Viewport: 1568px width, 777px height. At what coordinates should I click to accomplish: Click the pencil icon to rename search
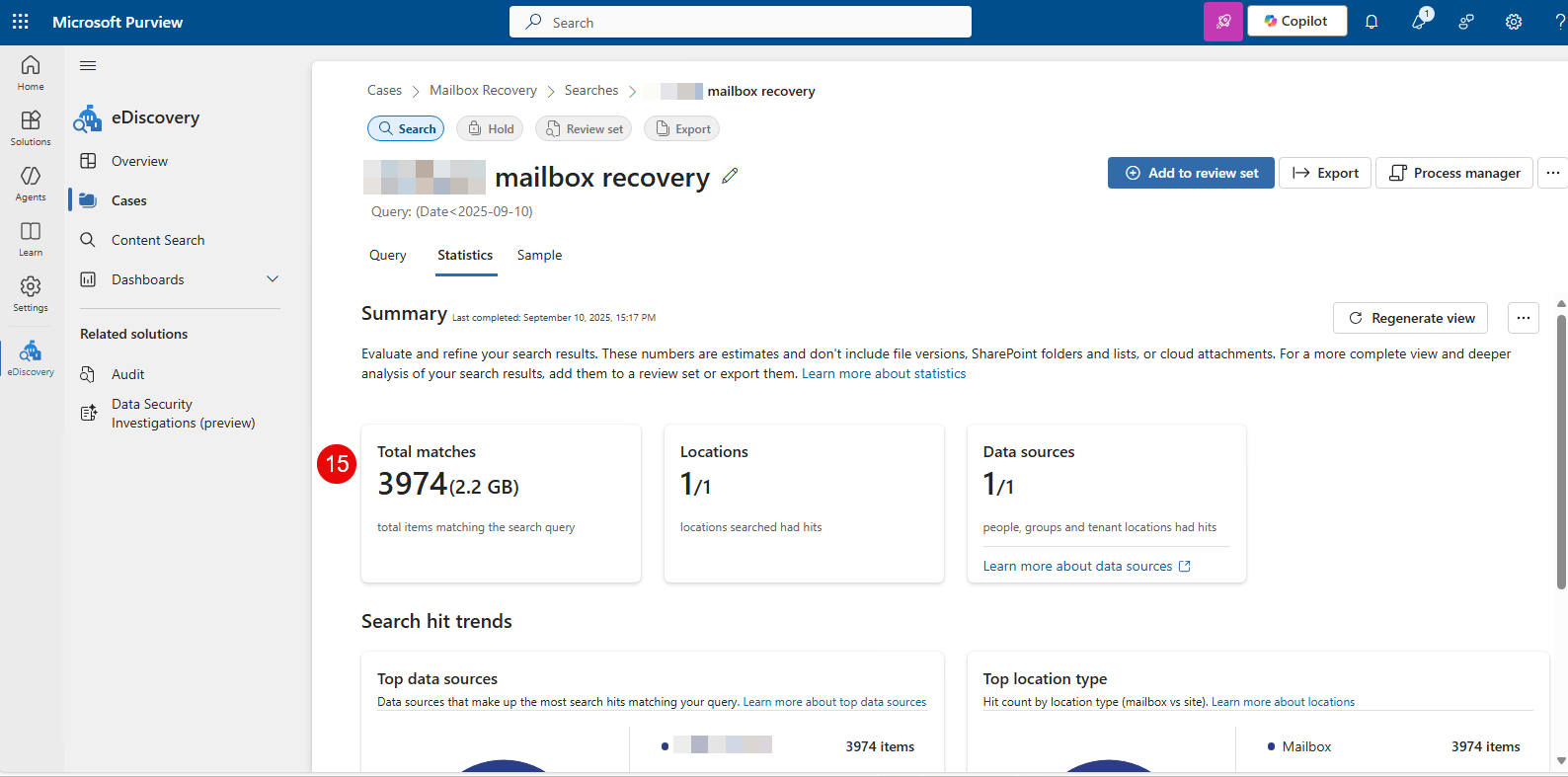click(730, 176)
